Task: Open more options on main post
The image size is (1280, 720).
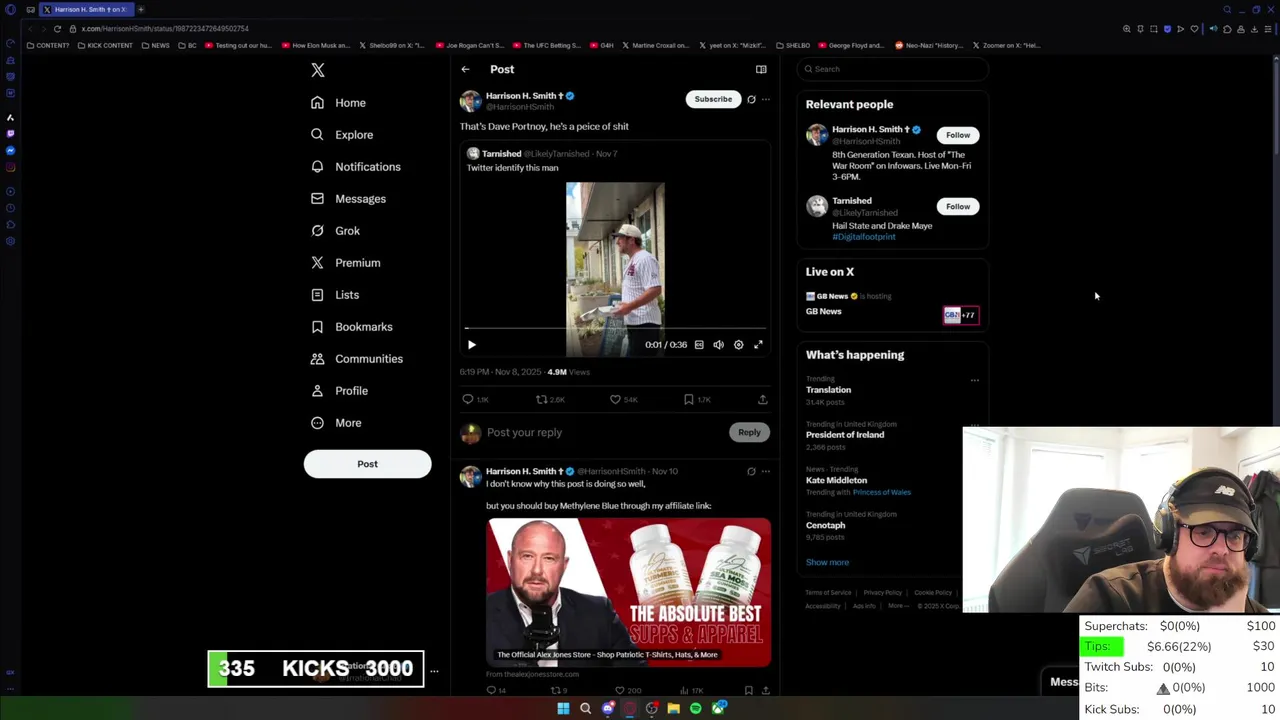Action: pos(766,99)
